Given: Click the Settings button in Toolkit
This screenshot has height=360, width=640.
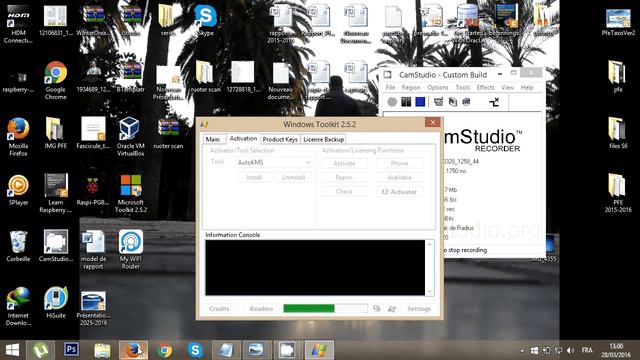Looking at the screenshot, I should [x=419, y=309].
